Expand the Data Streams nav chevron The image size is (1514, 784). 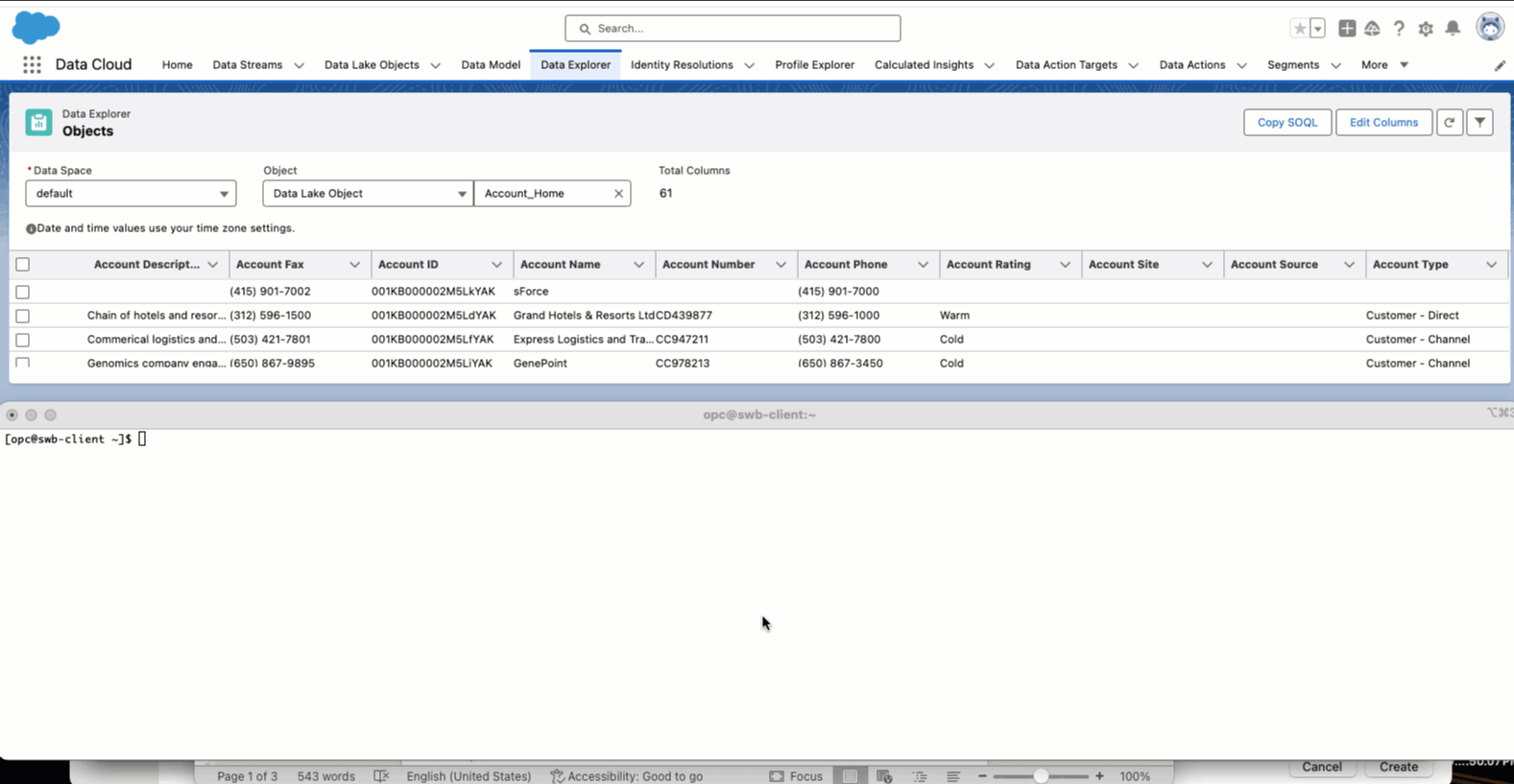[299, 65]
